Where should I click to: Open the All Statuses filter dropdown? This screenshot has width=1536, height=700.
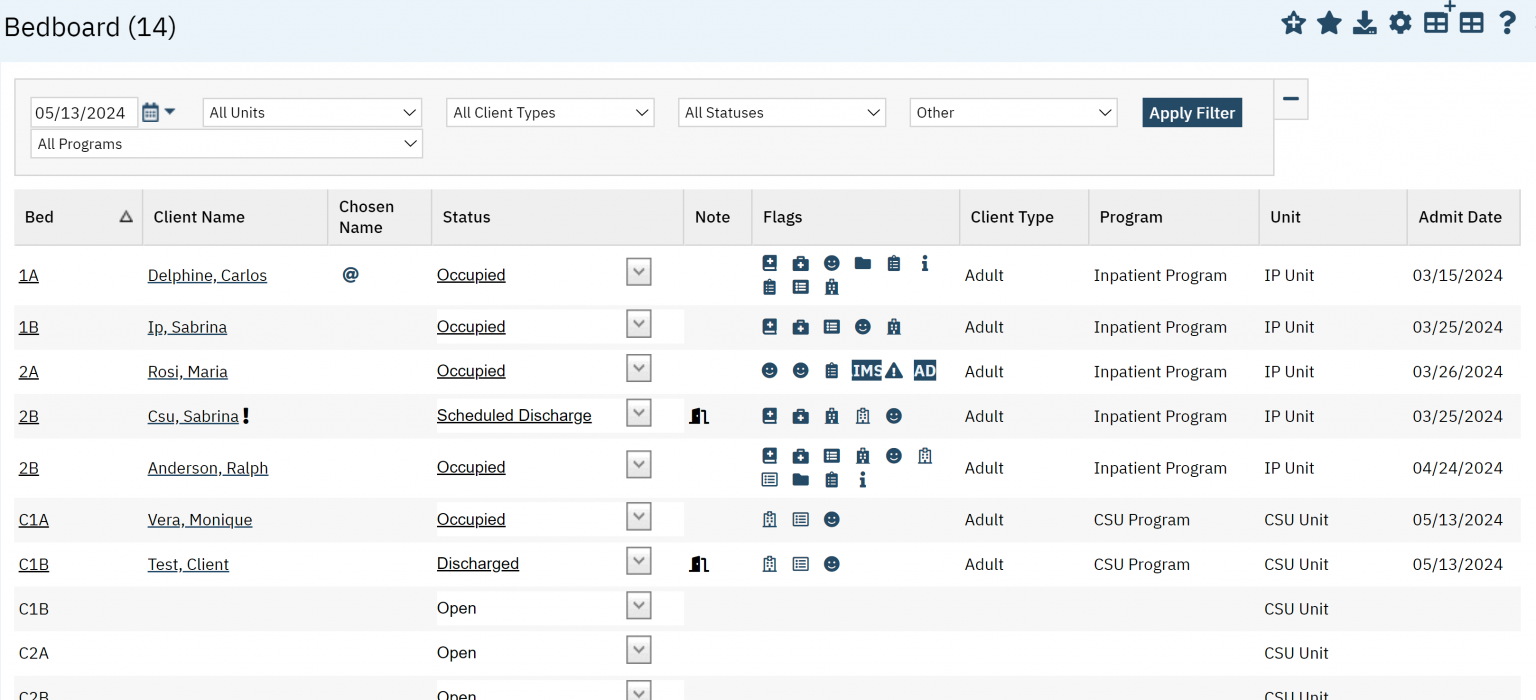[782, 113]
